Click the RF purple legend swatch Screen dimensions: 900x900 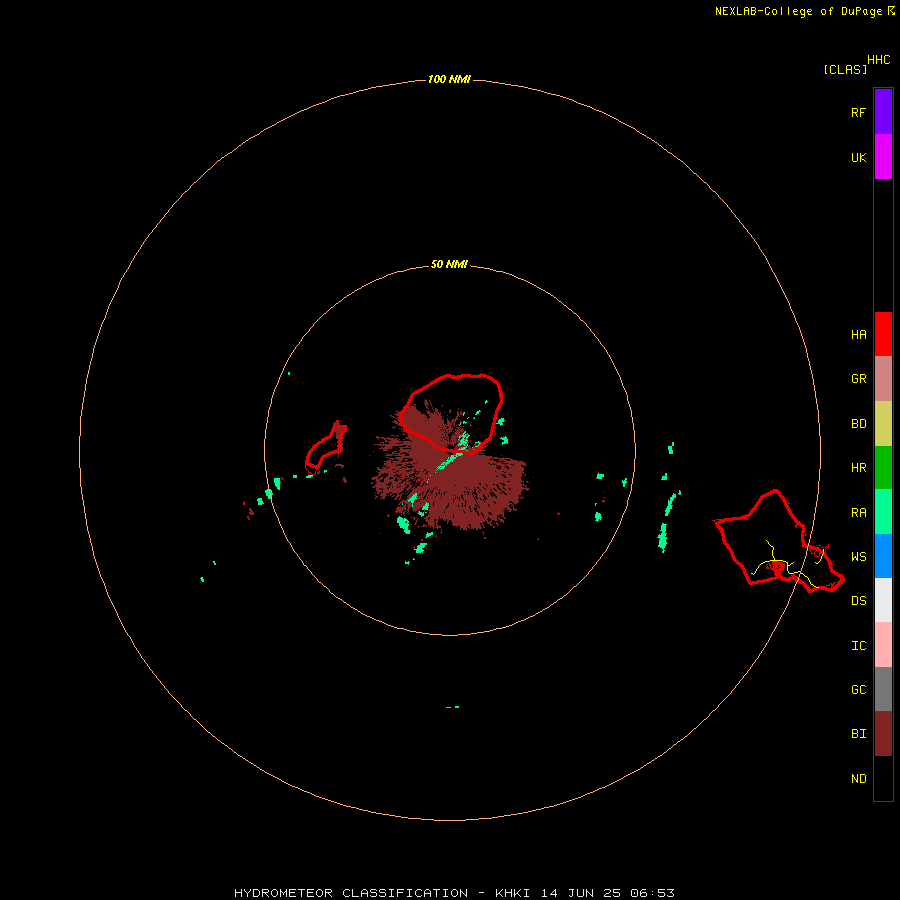tap(883, 112)
